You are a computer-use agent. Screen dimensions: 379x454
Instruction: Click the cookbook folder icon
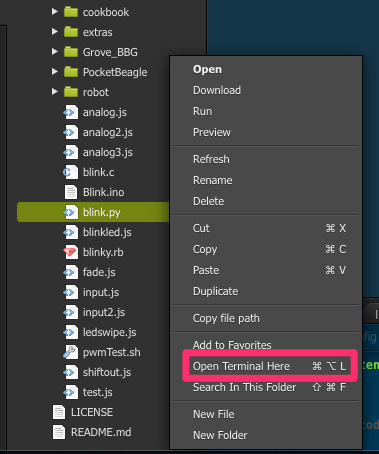(x=71, y=12)
